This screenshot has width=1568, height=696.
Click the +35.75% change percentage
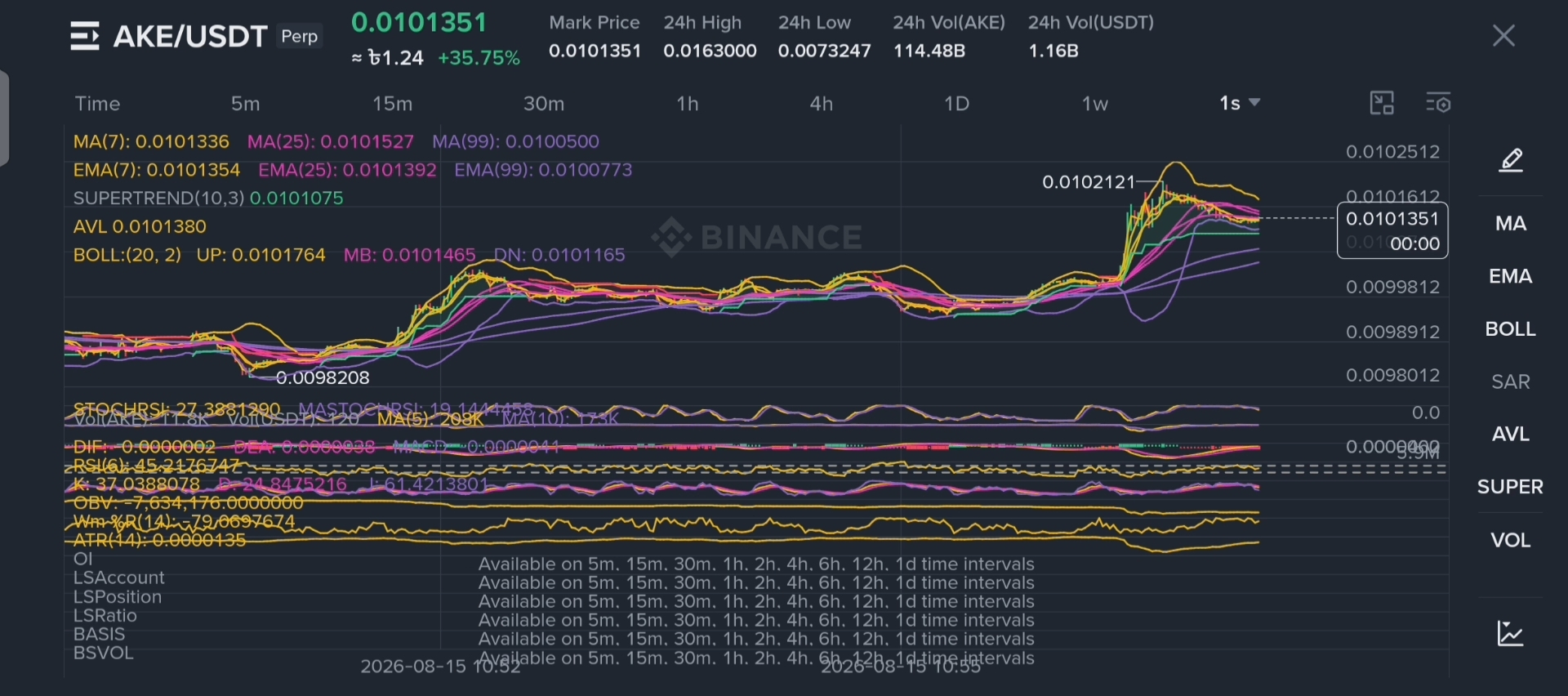[x=479, y=58]
